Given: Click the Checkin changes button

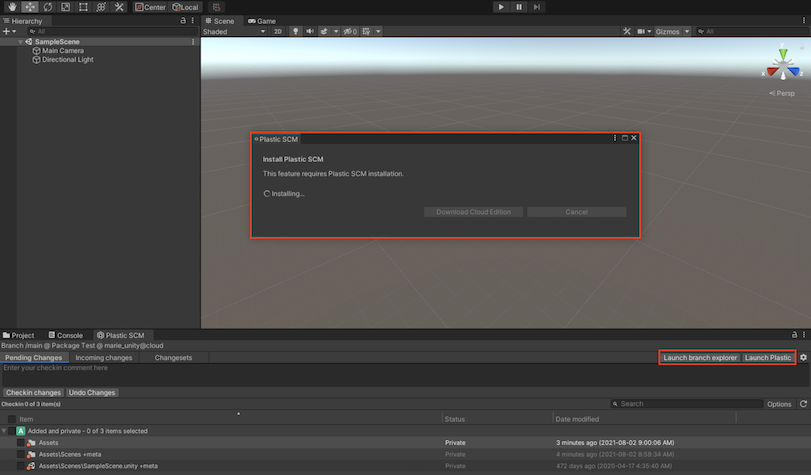Looking at the screenshot, I should click(33, 393).
